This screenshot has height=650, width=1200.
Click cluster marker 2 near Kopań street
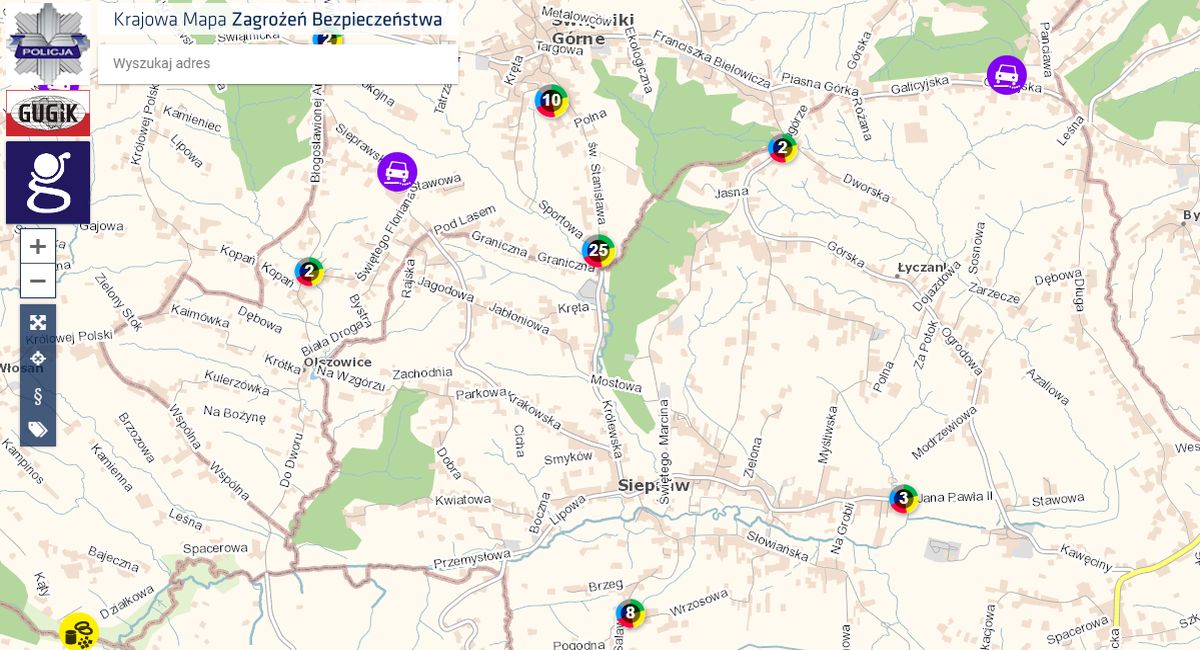[309, 271]
